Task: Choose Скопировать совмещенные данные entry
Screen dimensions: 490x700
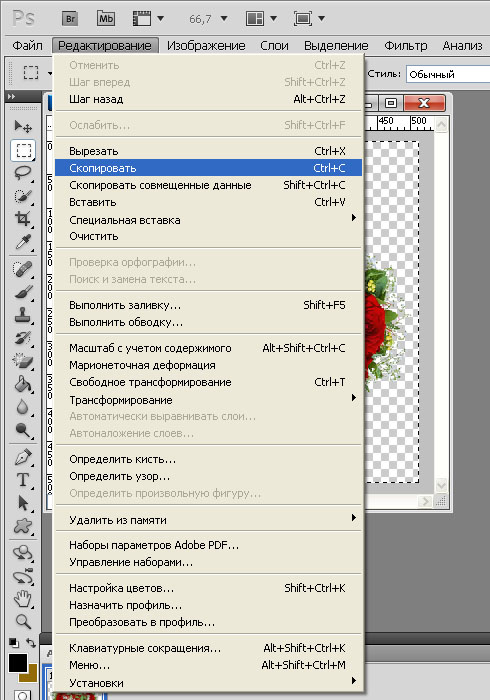Action: 208,185
